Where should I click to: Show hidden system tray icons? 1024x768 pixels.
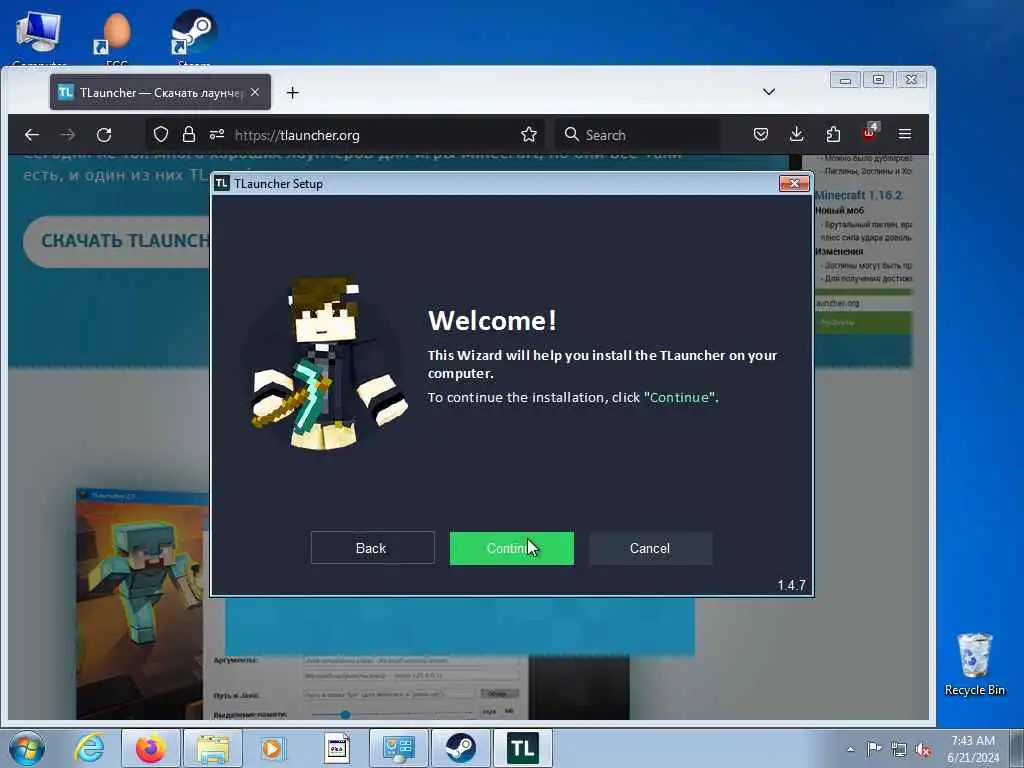[x=850, y=749]
